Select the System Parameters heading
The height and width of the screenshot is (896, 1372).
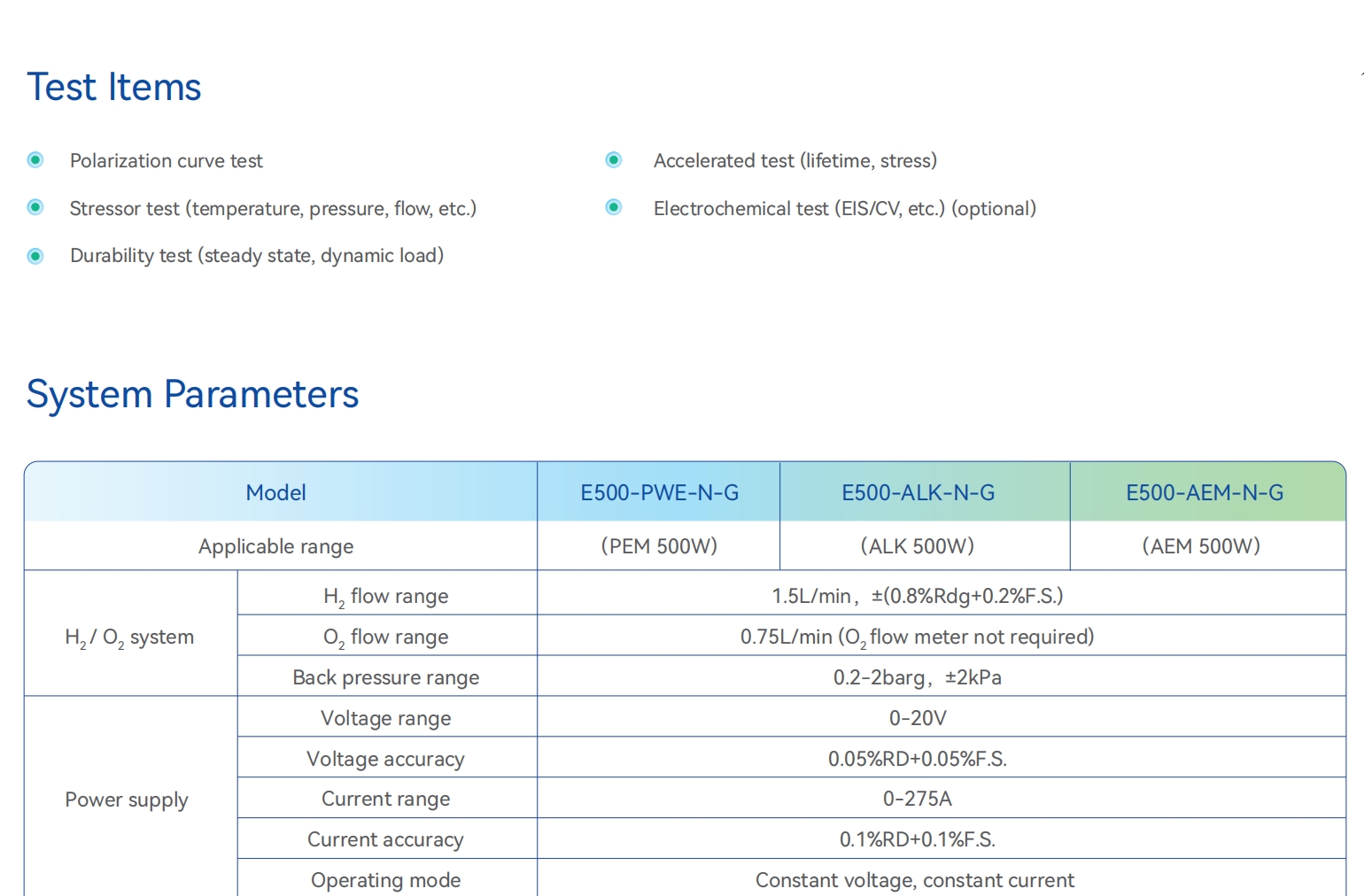coord(192,395)
